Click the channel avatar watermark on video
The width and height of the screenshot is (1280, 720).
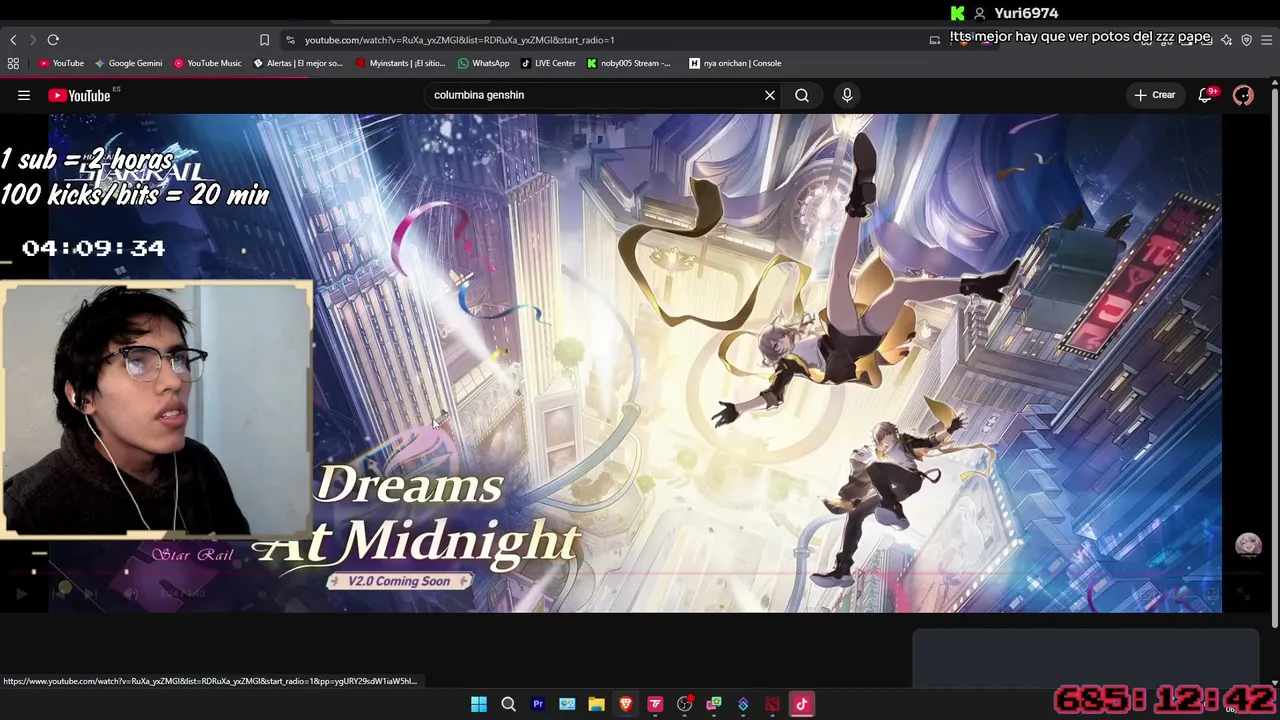click(1248, 545)
